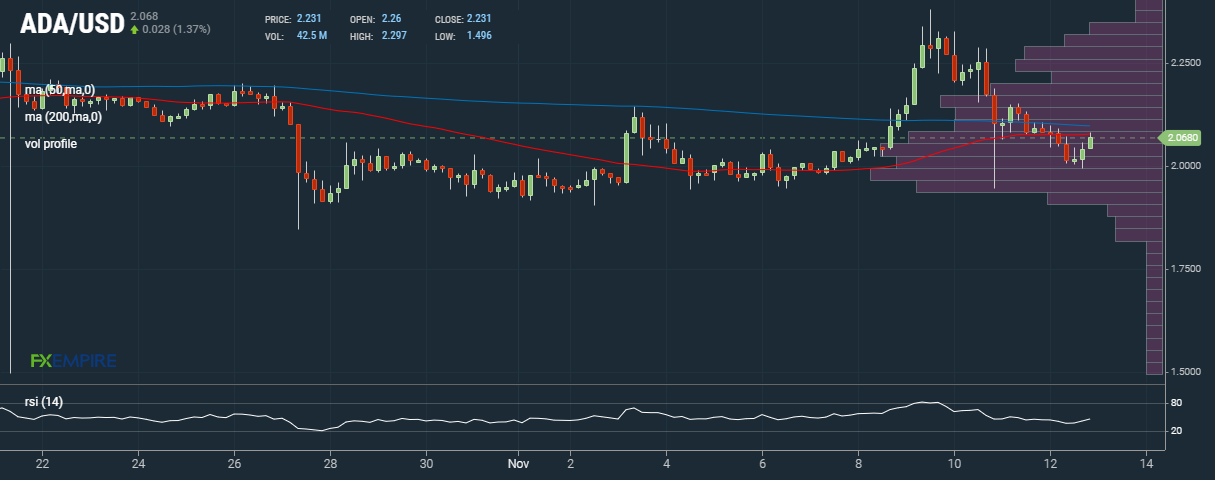Click the 1.7500 price axis label

[x=1184, y=268]
